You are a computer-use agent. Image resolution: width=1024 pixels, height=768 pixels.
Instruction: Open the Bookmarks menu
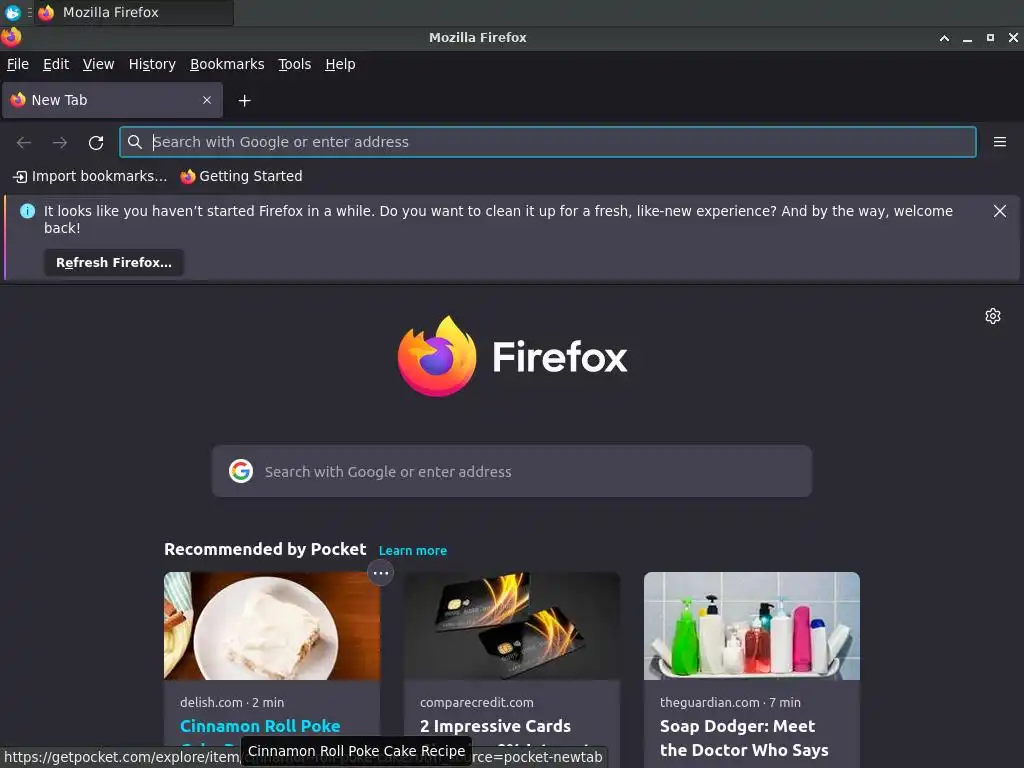(227, 64)
